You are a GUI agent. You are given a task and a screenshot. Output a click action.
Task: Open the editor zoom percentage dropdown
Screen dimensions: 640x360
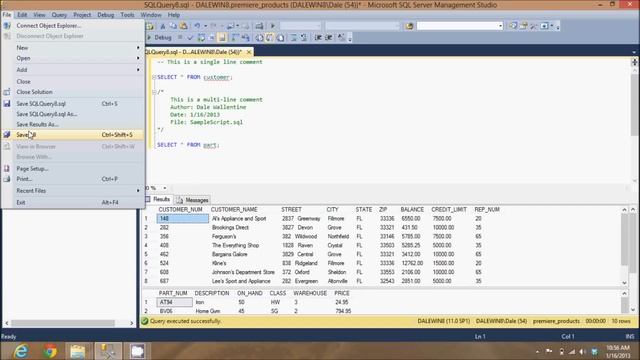[165, 188]
